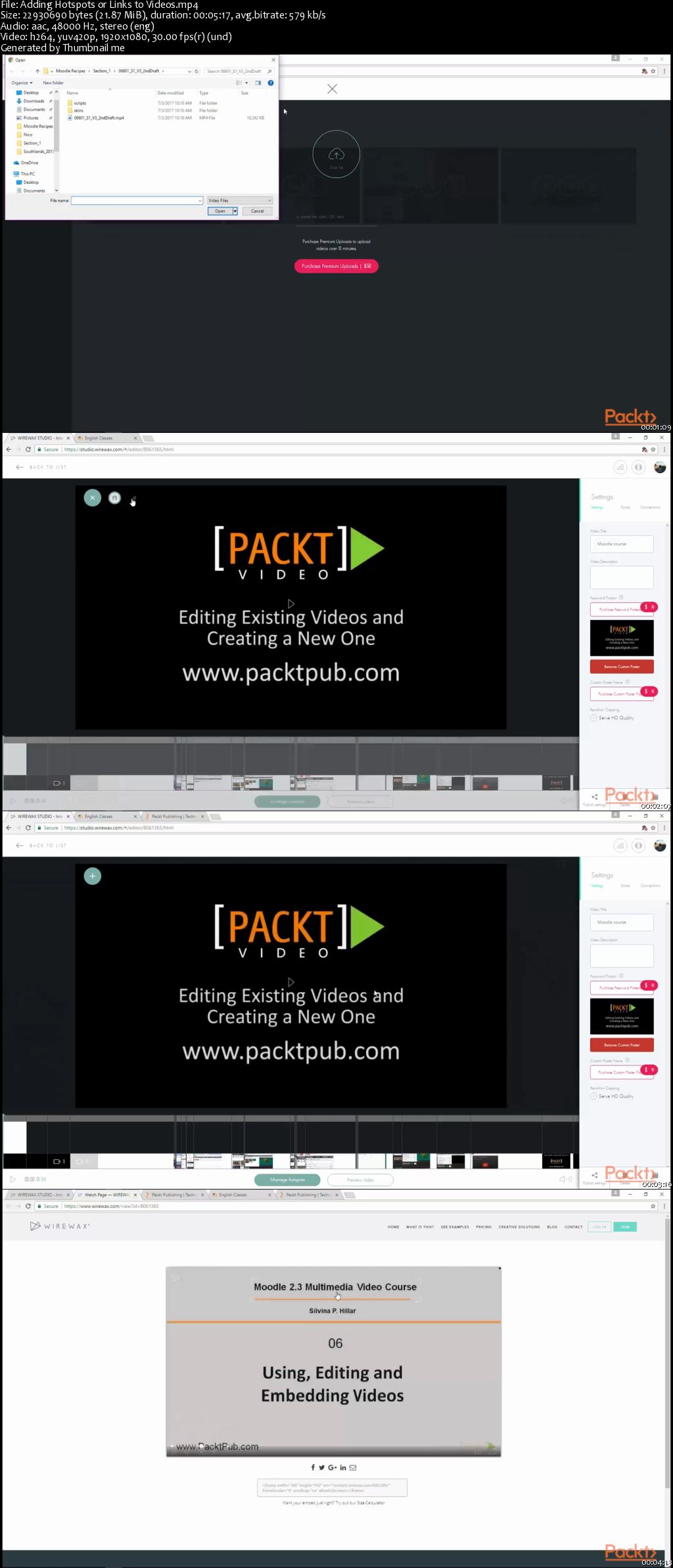Click the dropdown arrow on the Open button
Screen dimensions: 673x1568
[235, 211]
